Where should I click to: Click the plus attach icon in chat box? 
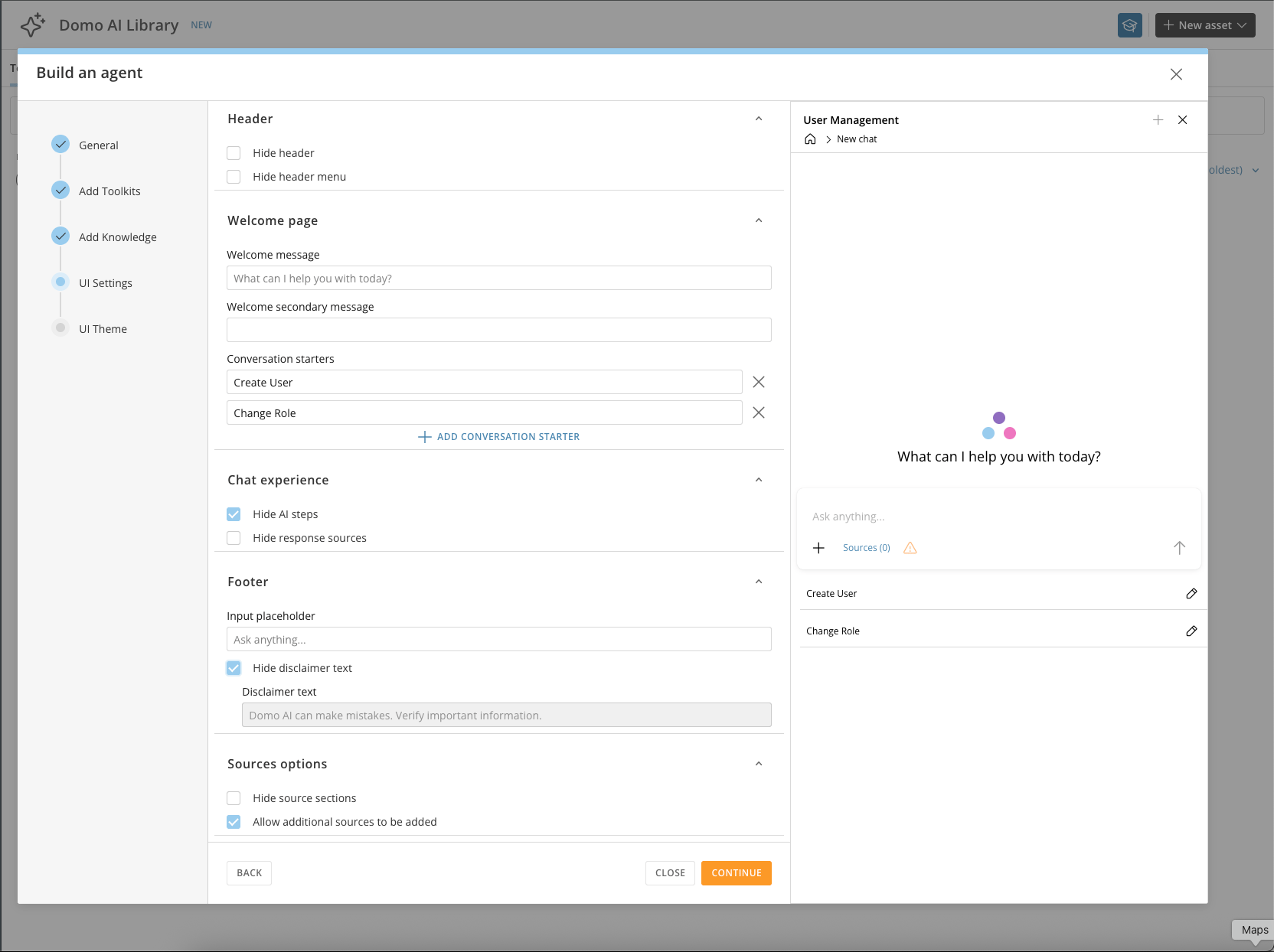[x=818, y=548]
